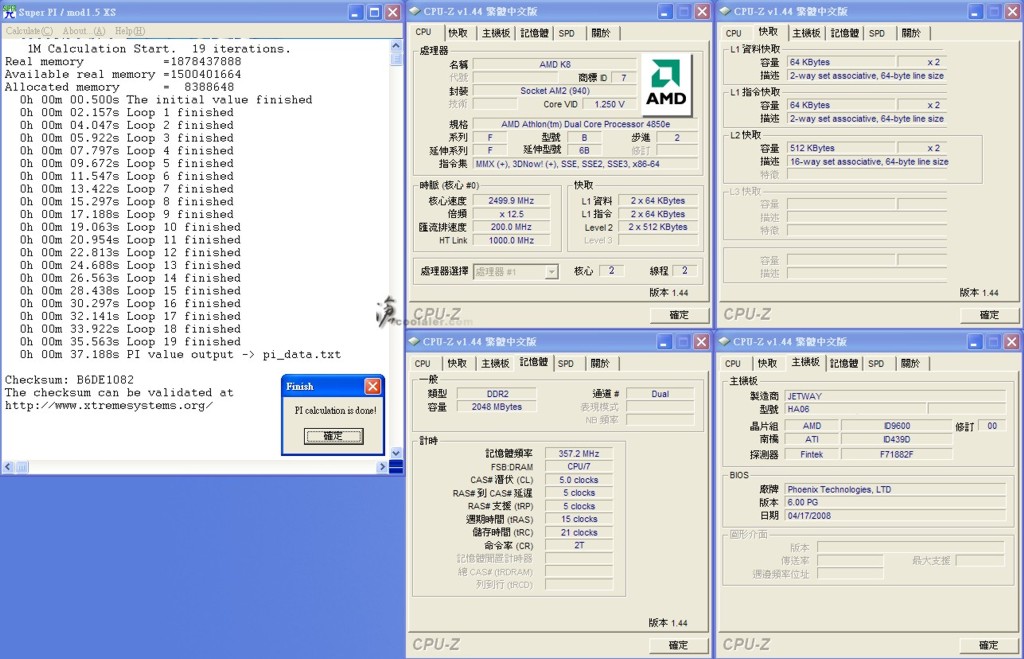Close the bottom-right CPU-Z mainboard window
1024x659 pixels.
pos(1012,342)
